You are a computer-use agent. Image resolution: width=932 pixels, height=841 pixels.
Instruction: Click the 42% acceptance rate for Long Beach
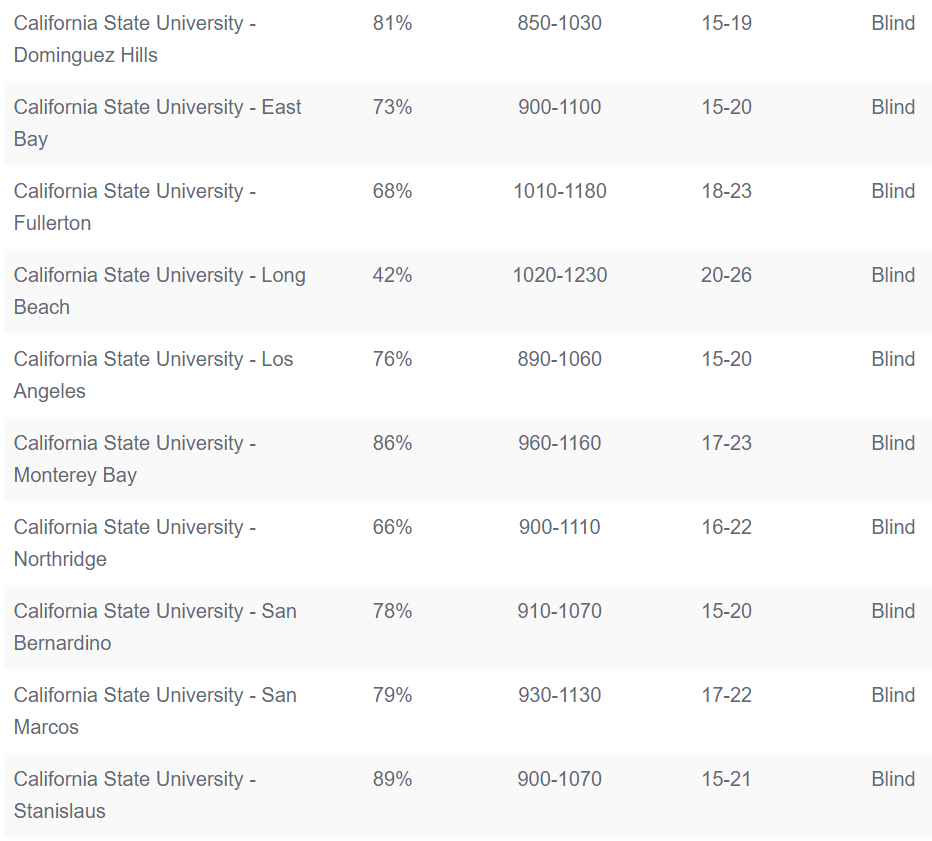(x=392, y=275)
